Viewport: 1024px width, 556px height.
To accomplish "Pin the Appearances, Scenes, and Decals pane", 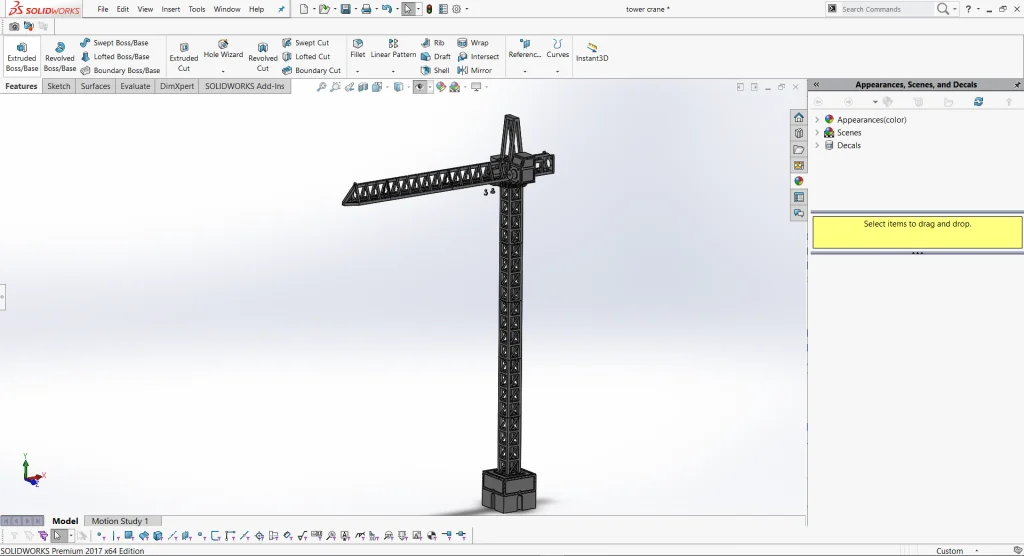I will 1015,85.
